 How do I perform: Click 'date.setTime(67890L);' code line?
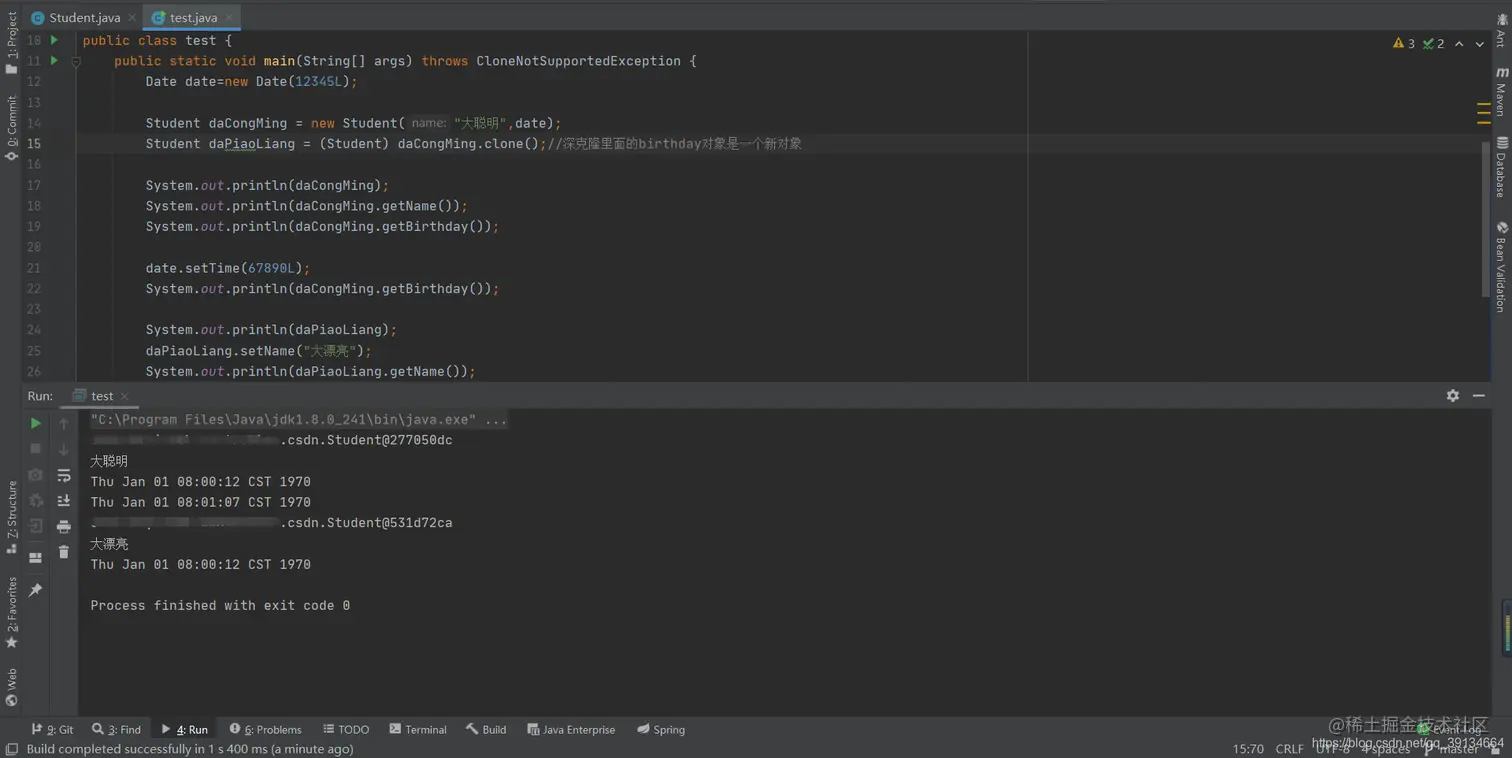(x=228, y=268)
